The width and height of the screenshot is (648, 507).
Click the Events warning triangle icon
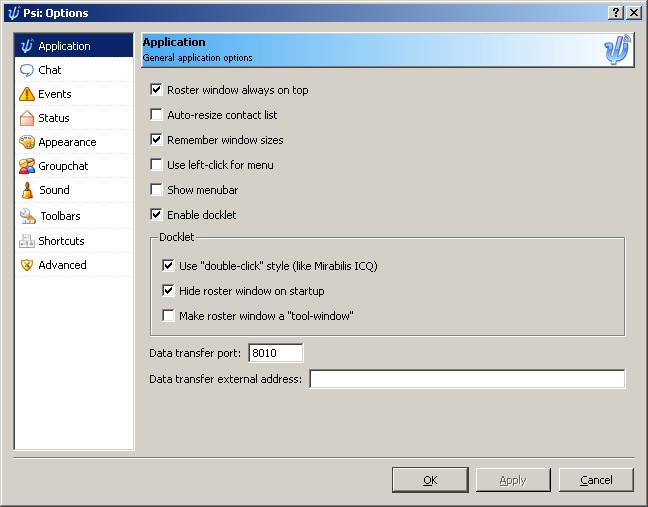[27, 94]
